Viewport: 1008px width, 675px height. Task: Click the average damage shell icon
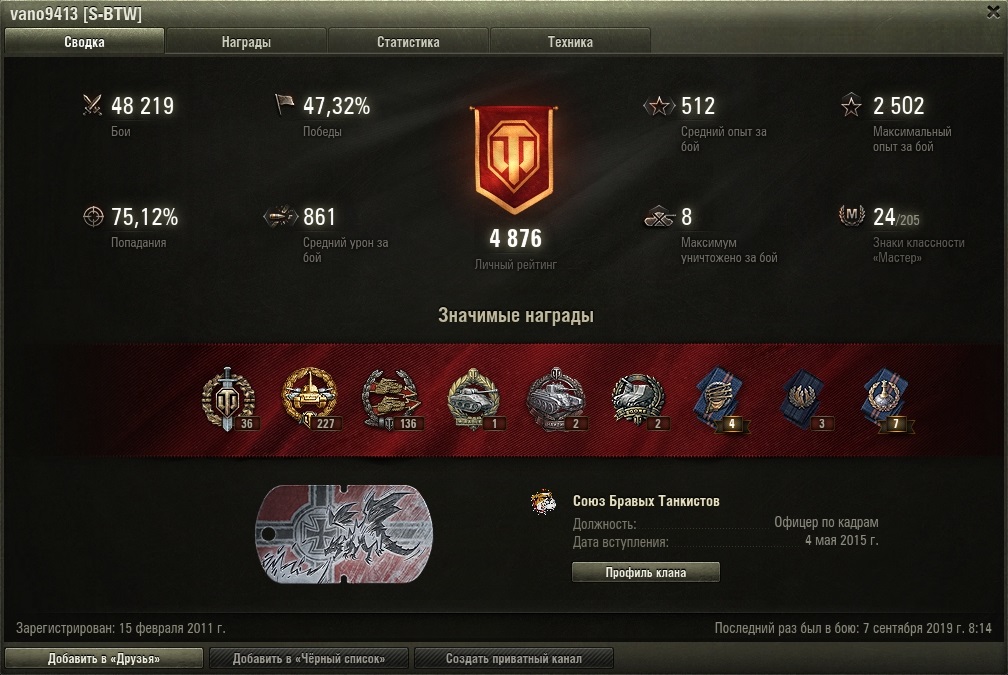[x=280, y=217]
